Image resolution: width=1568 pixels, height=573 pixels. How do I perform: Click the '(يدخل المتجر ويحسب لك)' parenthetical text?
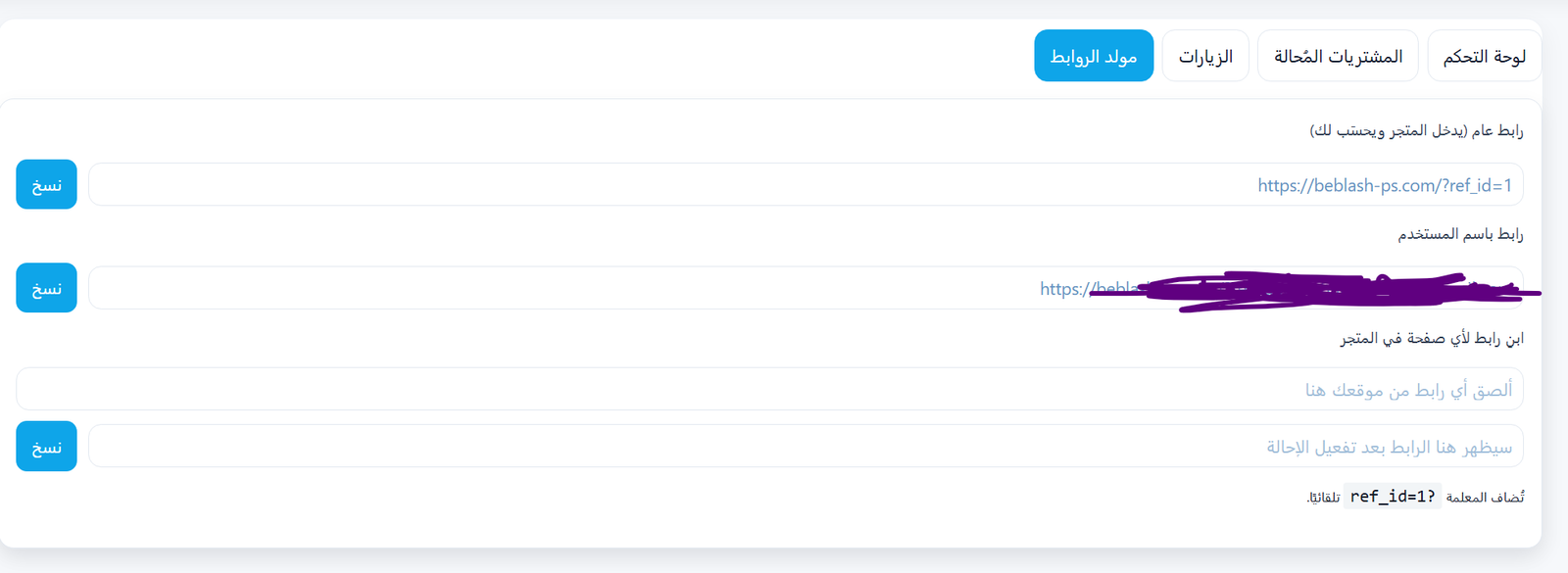pos(1389,130)
